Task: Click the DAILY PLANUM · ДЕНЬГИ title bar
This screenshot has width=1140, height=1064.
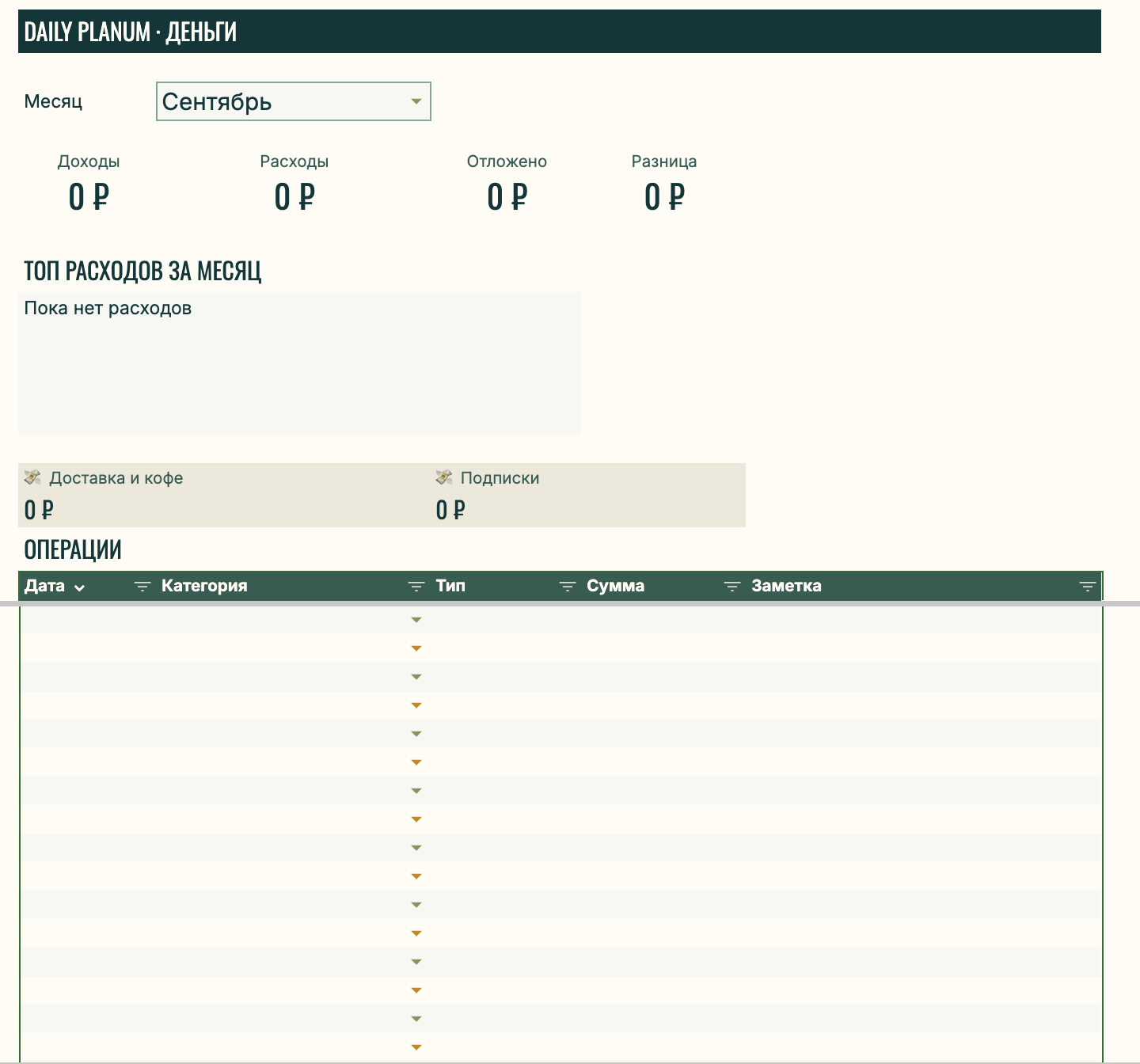Action: pyautogui.click(x=560, y=32)
